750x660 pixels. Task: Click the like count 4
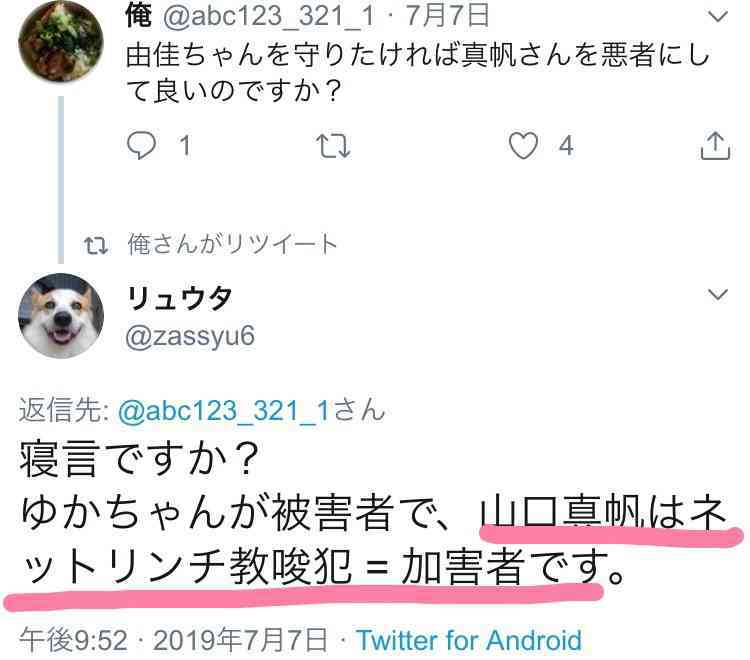(x=566, y=145)
